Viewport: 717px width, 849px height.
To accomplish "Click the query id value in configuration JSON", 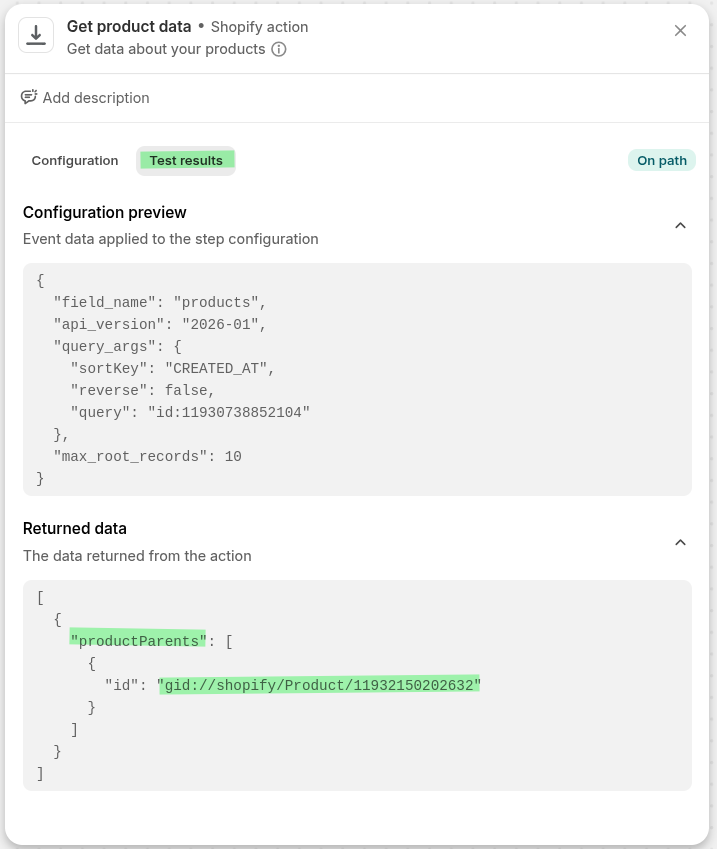I will click(x=229, y=412).
